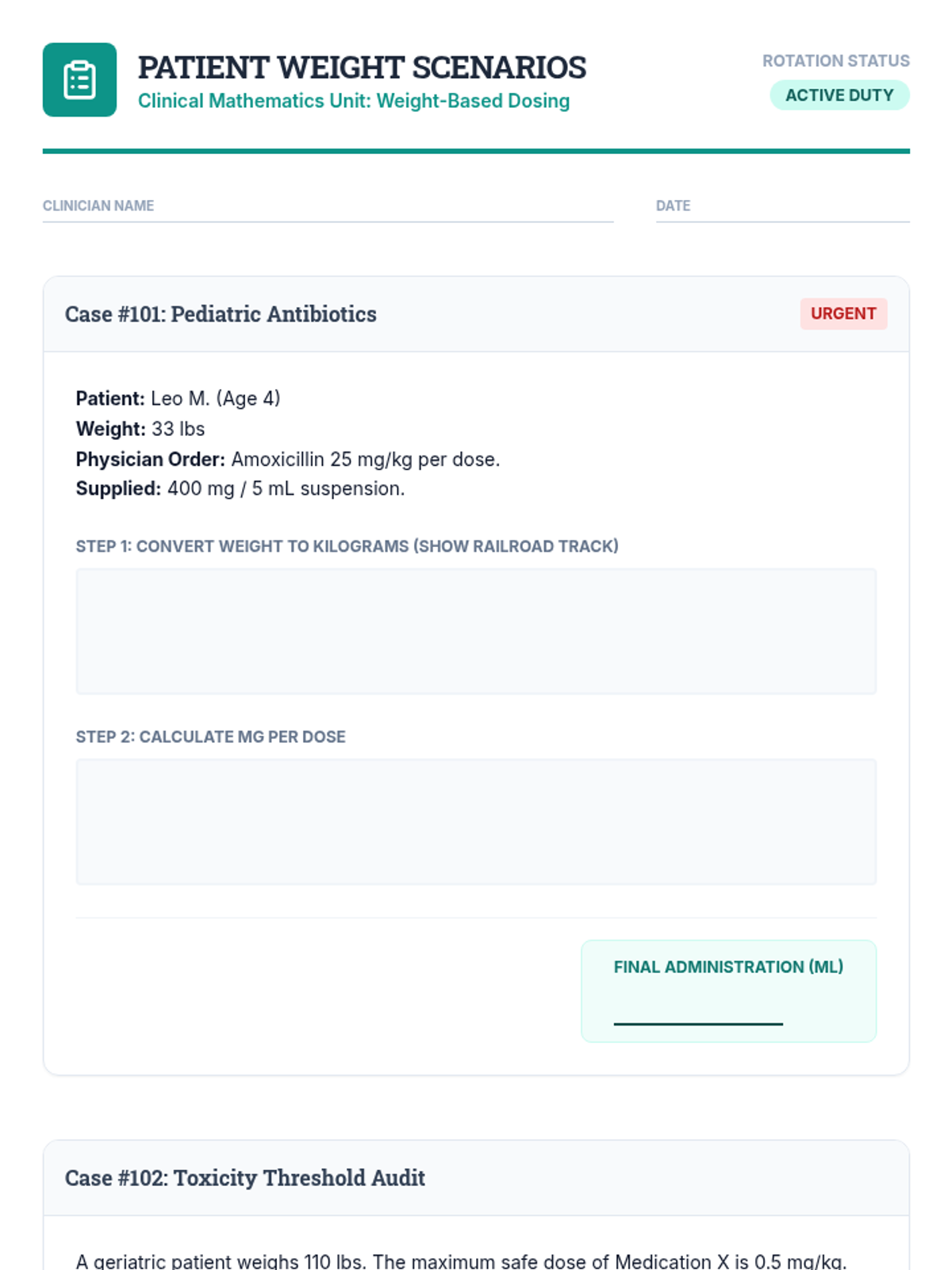Click the Physician Order Amoxicillin line
The image size is (952, 1270).
pyautogui.click(x=288, y=460)
